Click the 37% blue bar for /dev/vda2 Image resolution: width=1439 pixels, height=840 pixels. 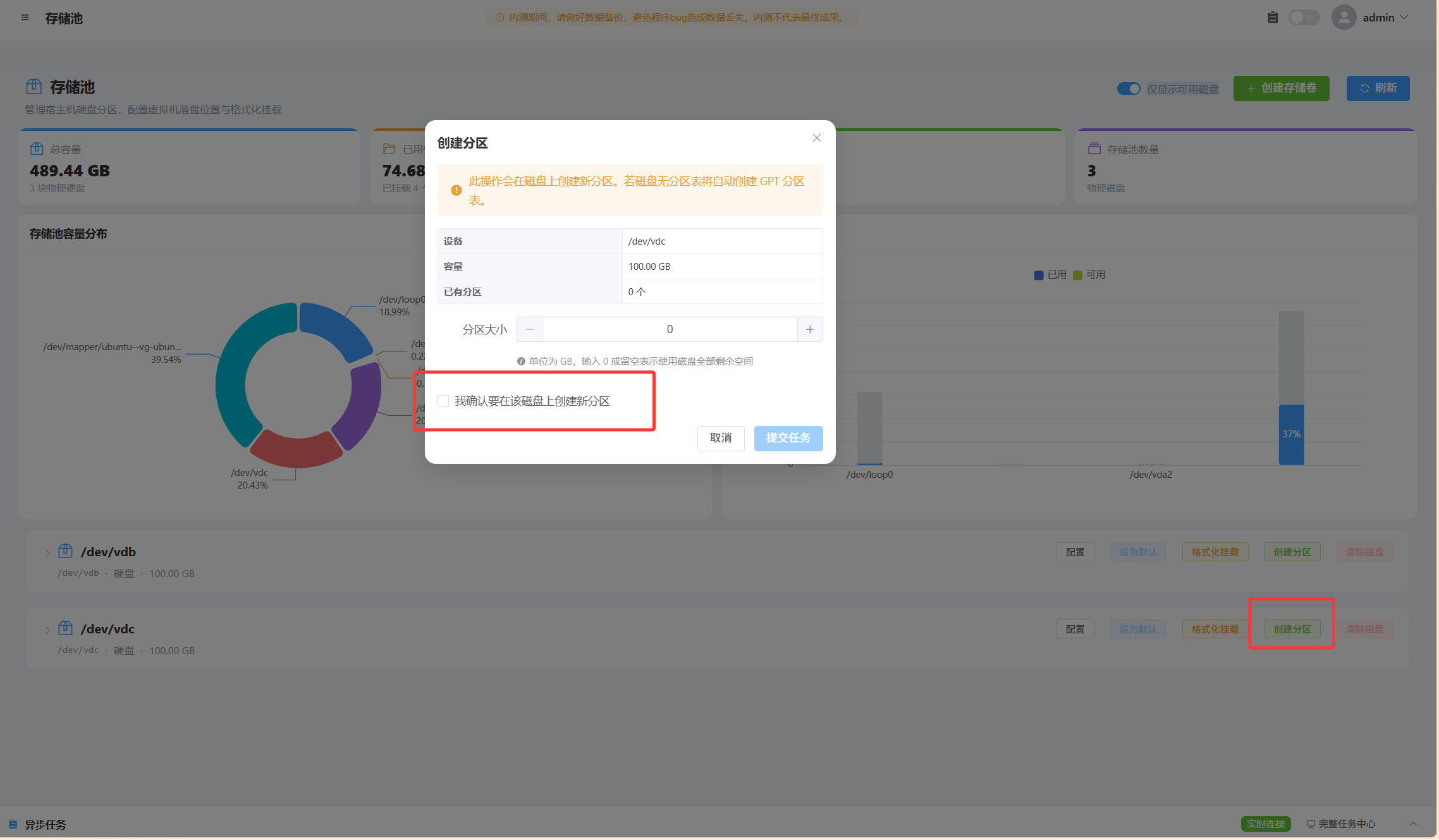[x=1291, y=435]
